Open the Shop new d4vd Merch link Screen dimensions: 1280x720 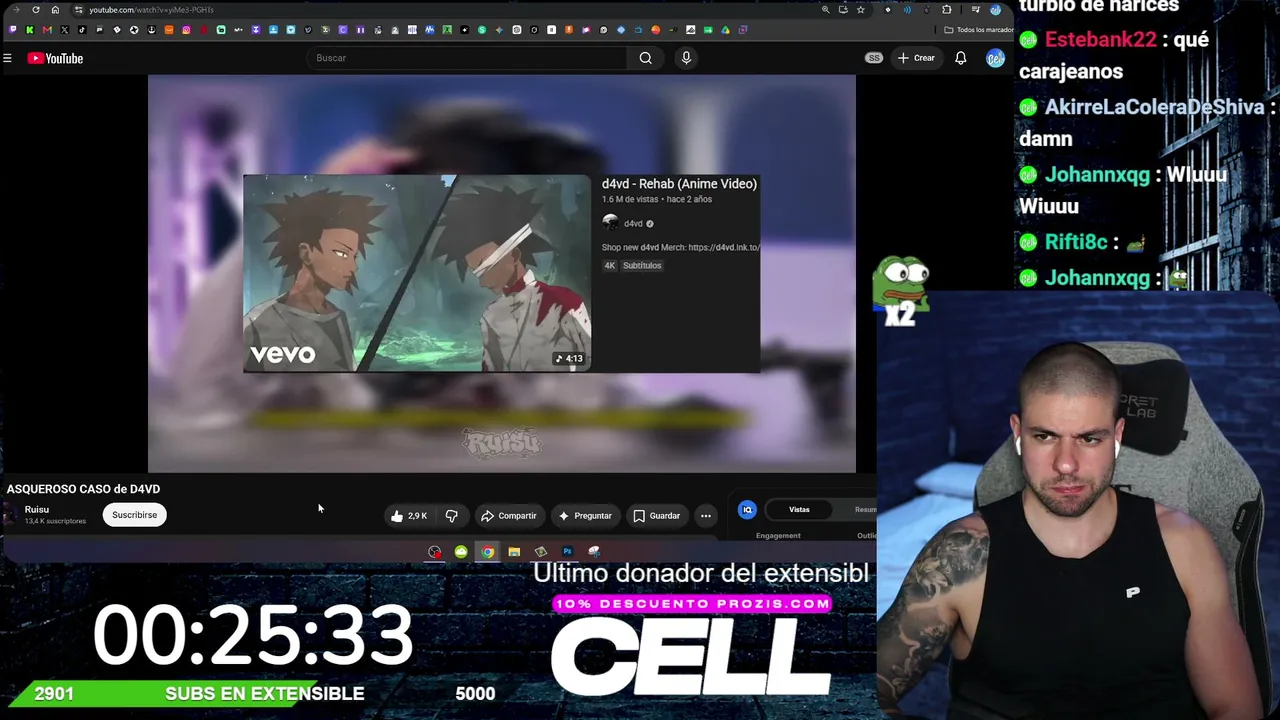tap(680, 247)
